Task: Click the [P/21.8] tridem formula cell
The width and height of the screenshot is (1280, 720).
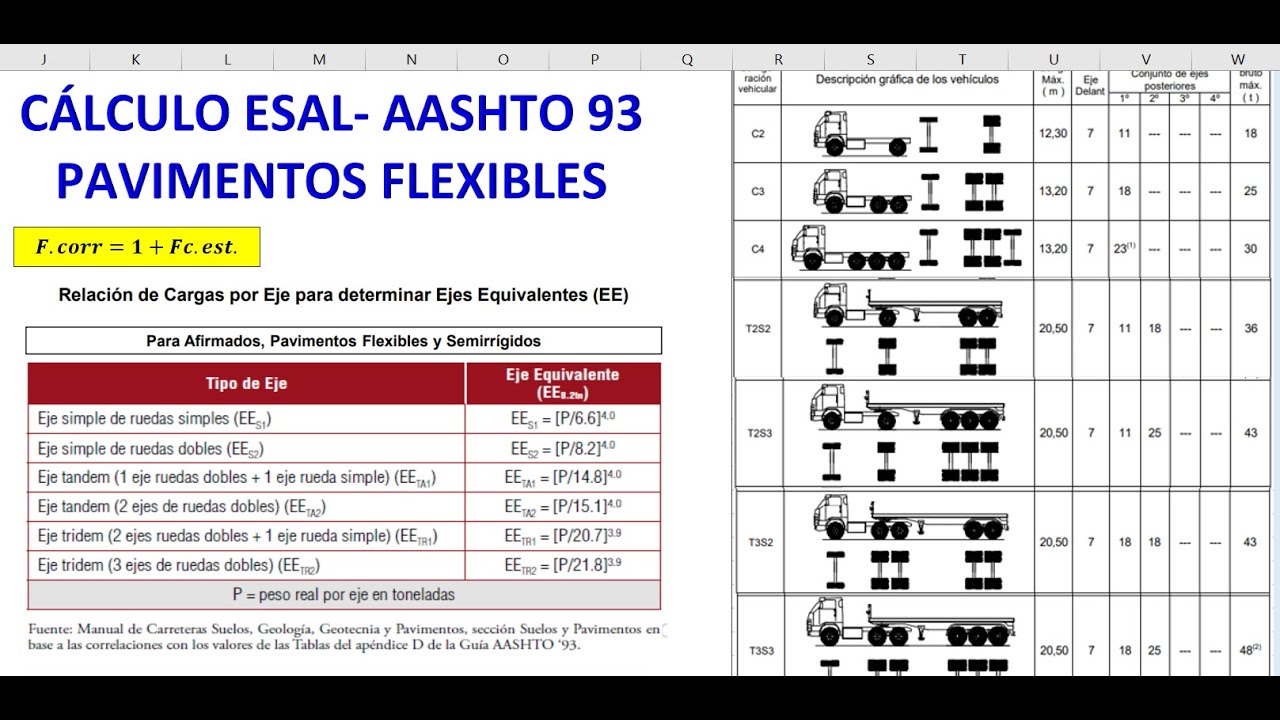Action: (563, 565)
